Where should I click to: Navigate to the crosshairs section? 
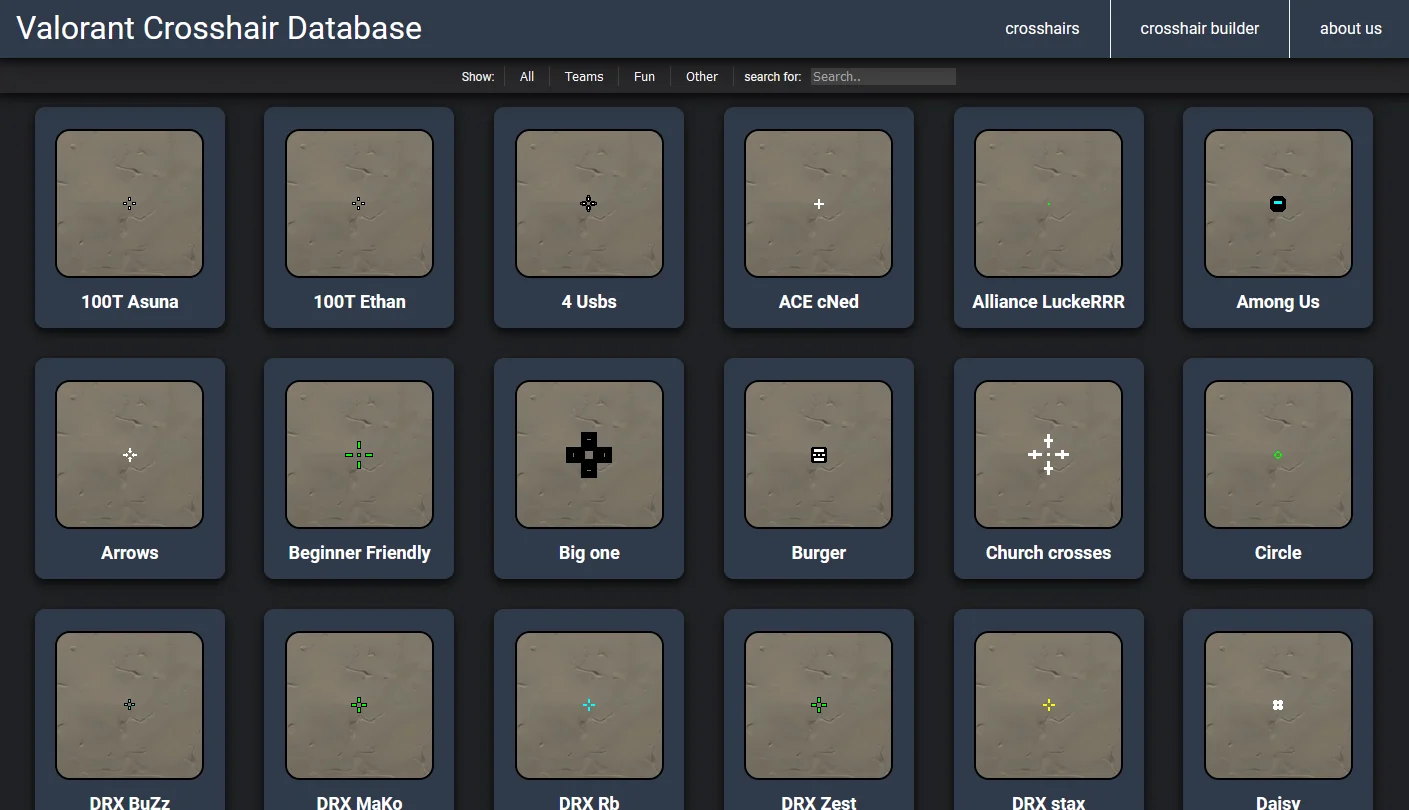pyautogui.click(x=1042, y=28)
